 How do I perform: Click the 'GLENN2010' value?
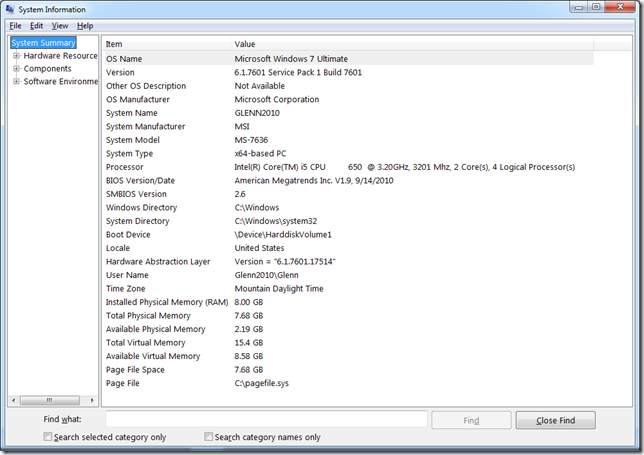pos(257,113)
